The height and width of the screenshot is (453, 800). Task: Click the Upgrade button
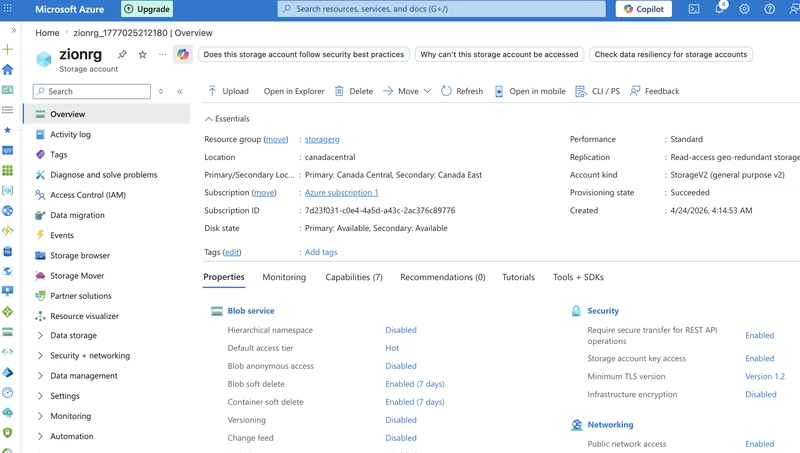point(147,9)
